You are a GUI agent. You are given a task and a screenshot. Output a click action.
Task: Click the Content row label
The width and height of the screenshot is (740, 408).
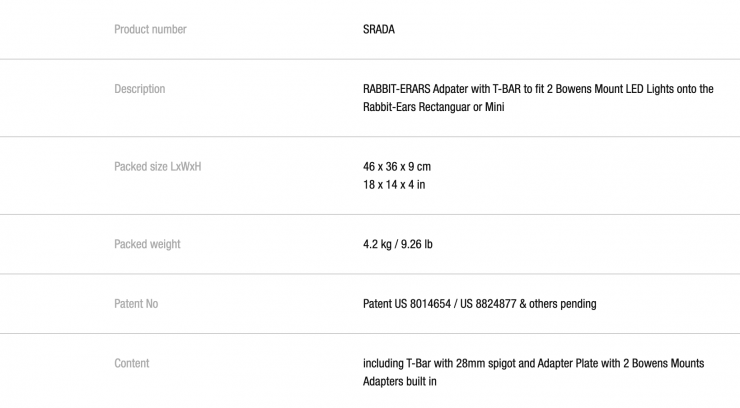click(132, 363)
